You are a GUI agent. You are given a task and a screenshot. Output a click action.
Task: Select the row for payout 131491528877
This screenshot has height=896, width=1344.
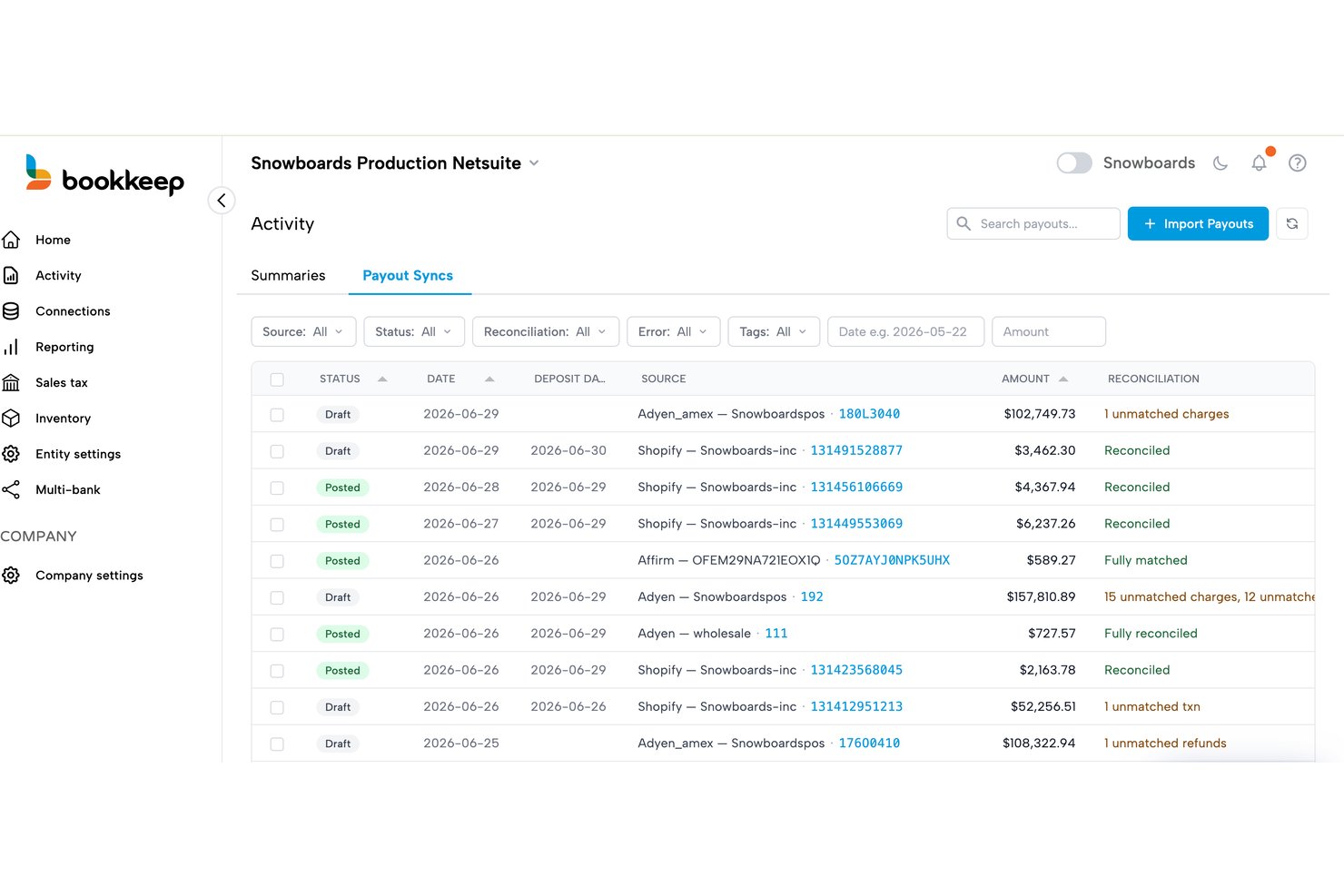click(277, 451)
